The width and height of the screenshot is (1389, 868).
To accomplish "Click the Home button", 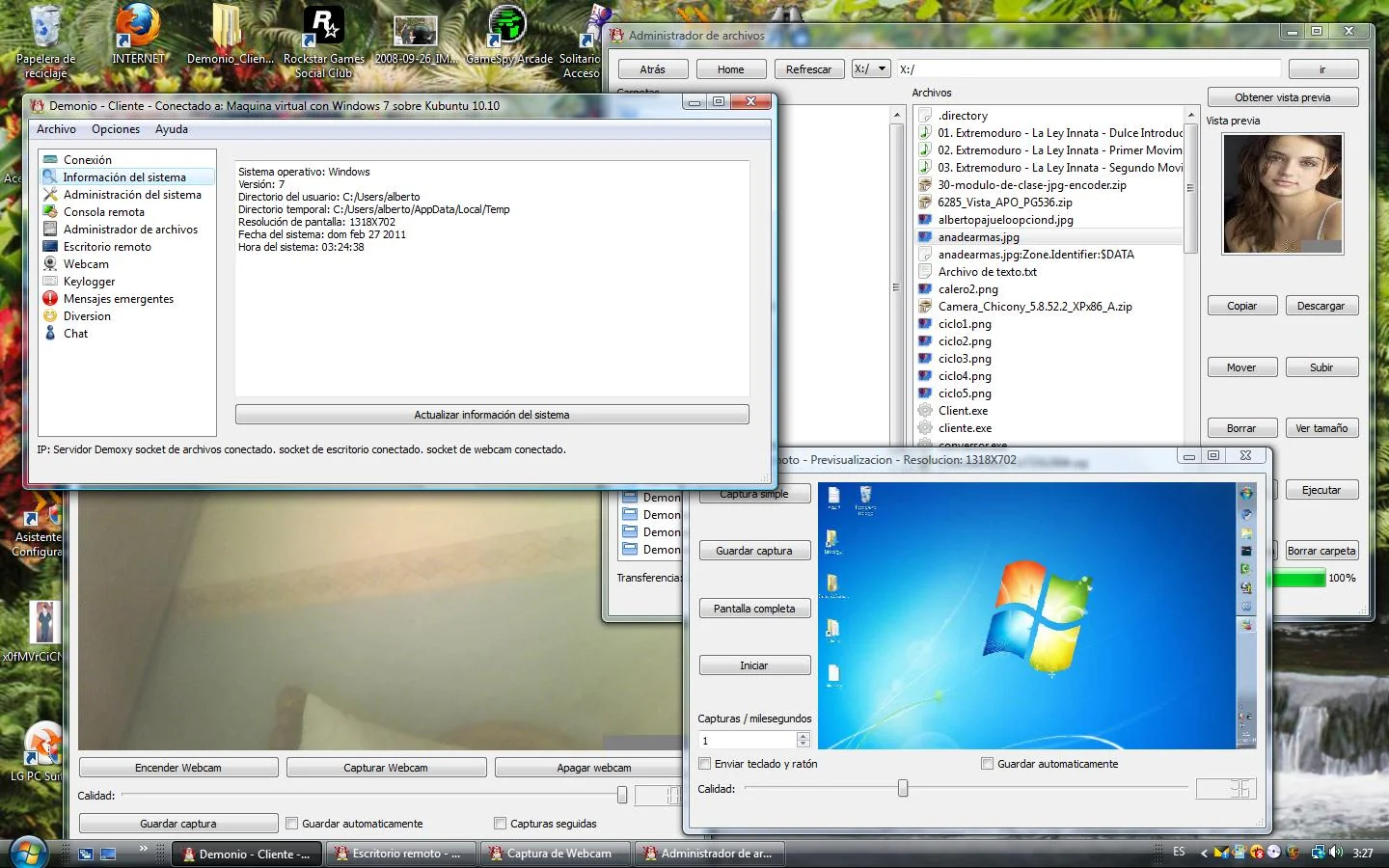I will pyautogui.click(x=731, y=69).
